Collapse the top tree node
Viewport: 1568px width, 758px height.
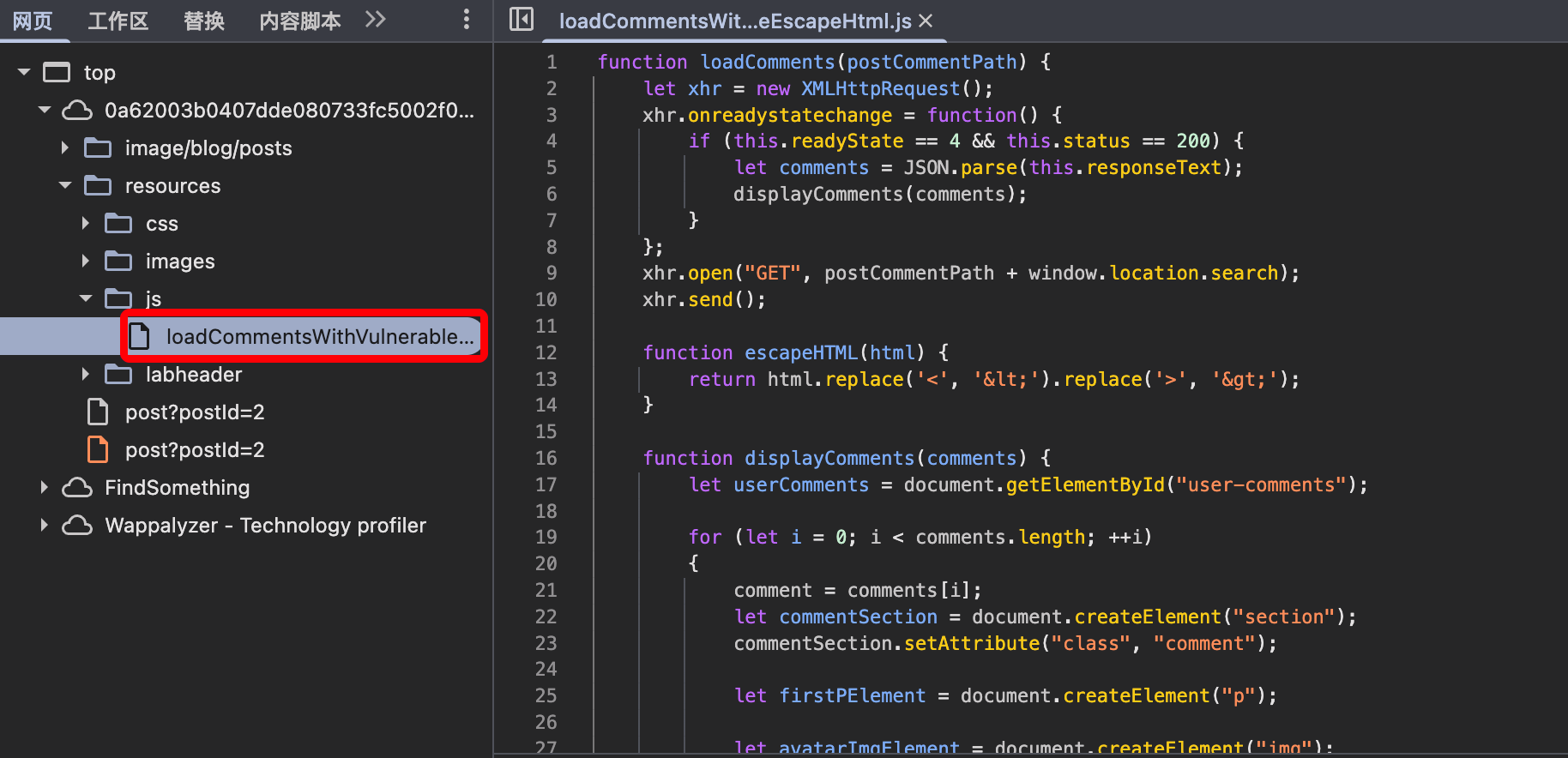tap(24, 73)
